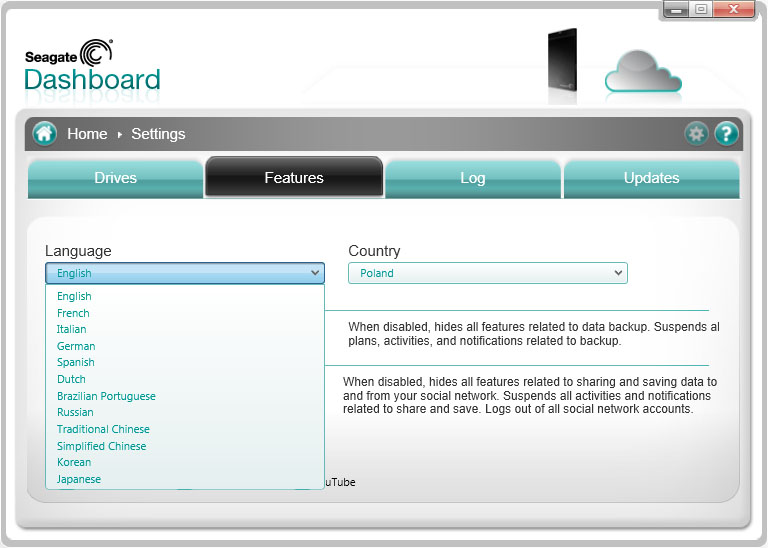The height and width of the screenshot is (548, 768).
Task: Maximize the Dashboard window
Action: pos(701,9)
